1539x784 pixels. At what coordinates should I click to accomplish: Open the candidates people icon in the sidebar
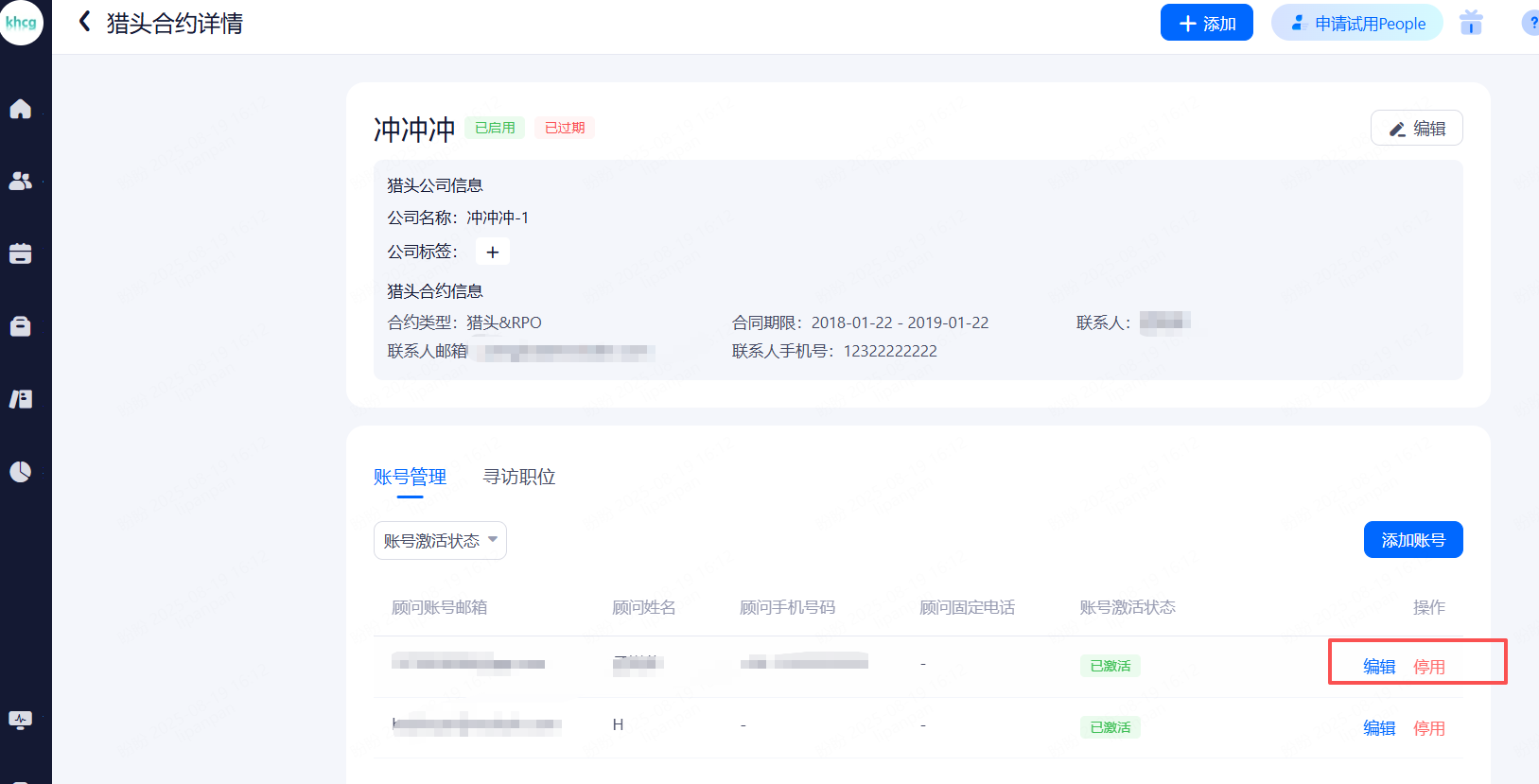(21, 181)
